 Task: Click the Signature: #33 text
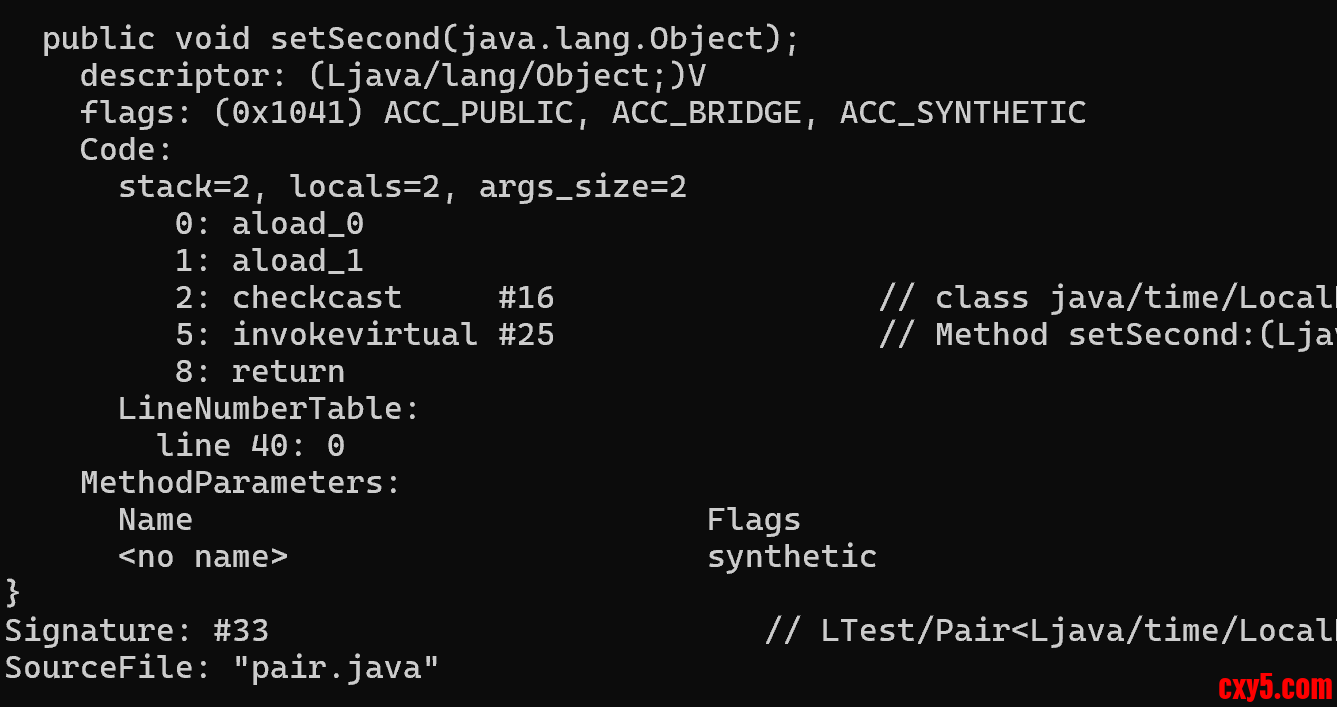pos(137,631)
